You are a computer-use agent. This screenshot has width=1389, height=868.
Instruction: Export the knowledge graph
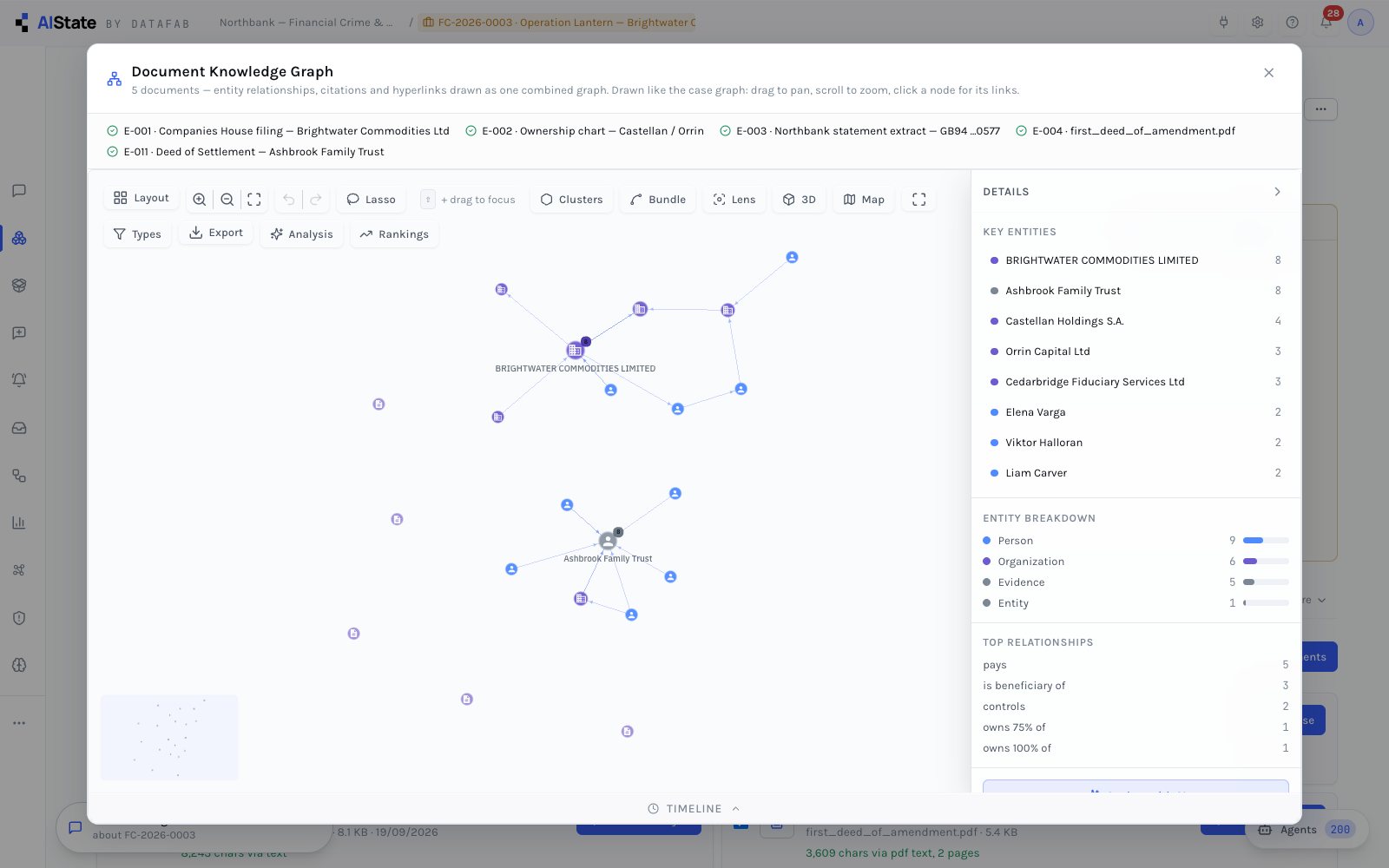click(216, 233)
